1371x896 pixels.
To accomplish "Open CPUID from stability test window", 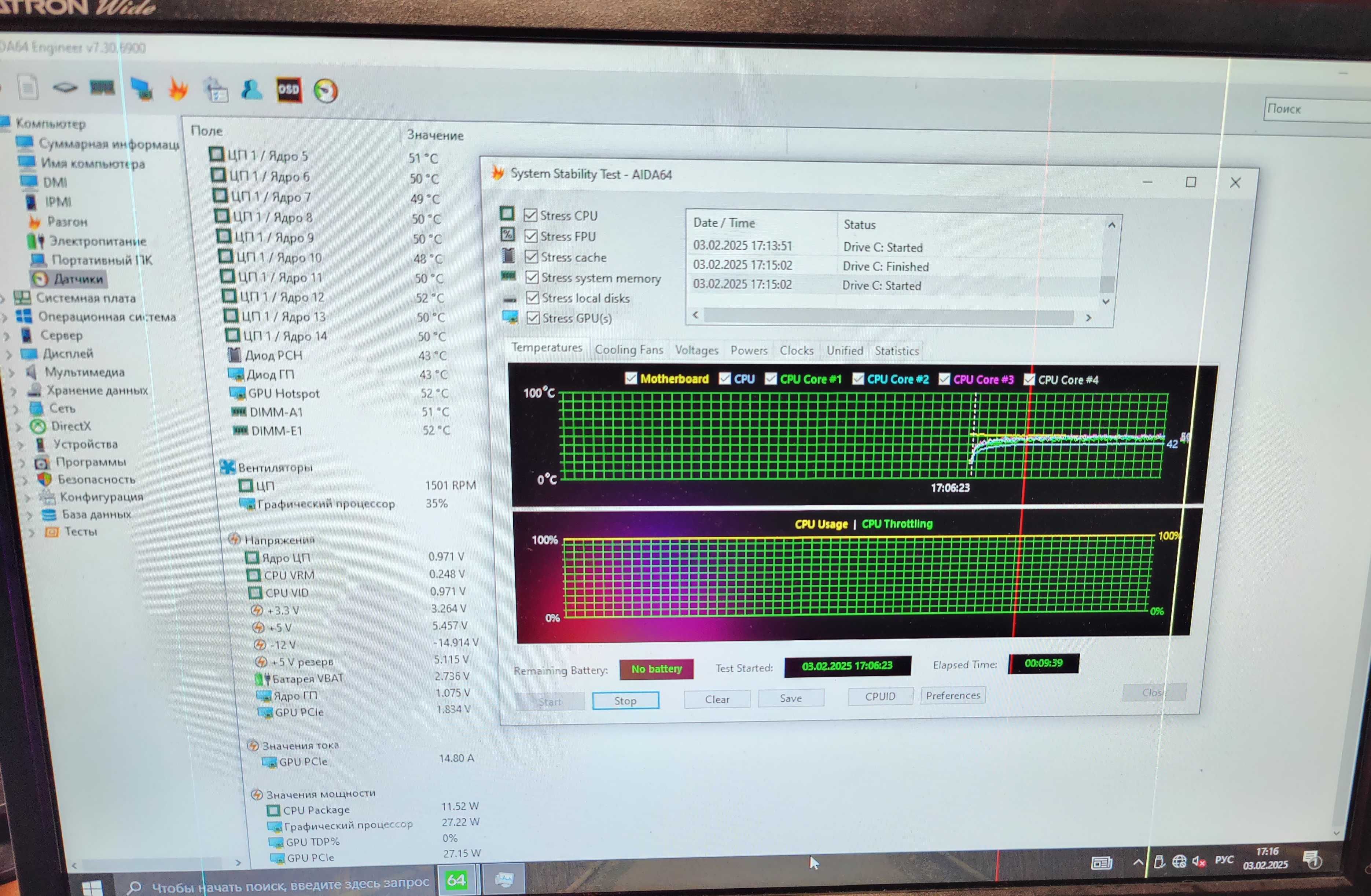I will click(880, 696).
